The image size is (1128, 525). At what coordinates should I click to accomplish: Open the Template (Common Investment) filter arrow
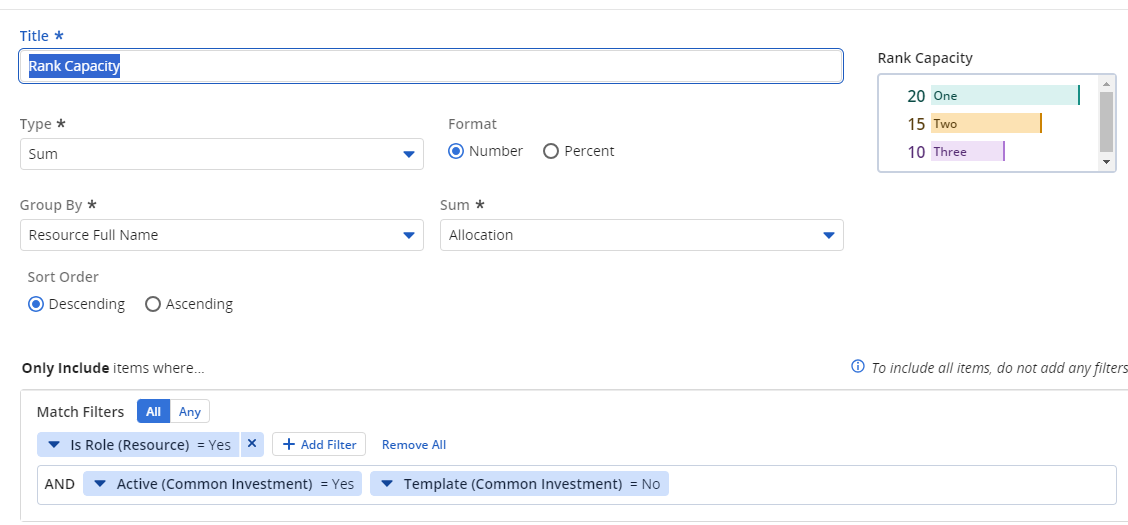point(387,484)
